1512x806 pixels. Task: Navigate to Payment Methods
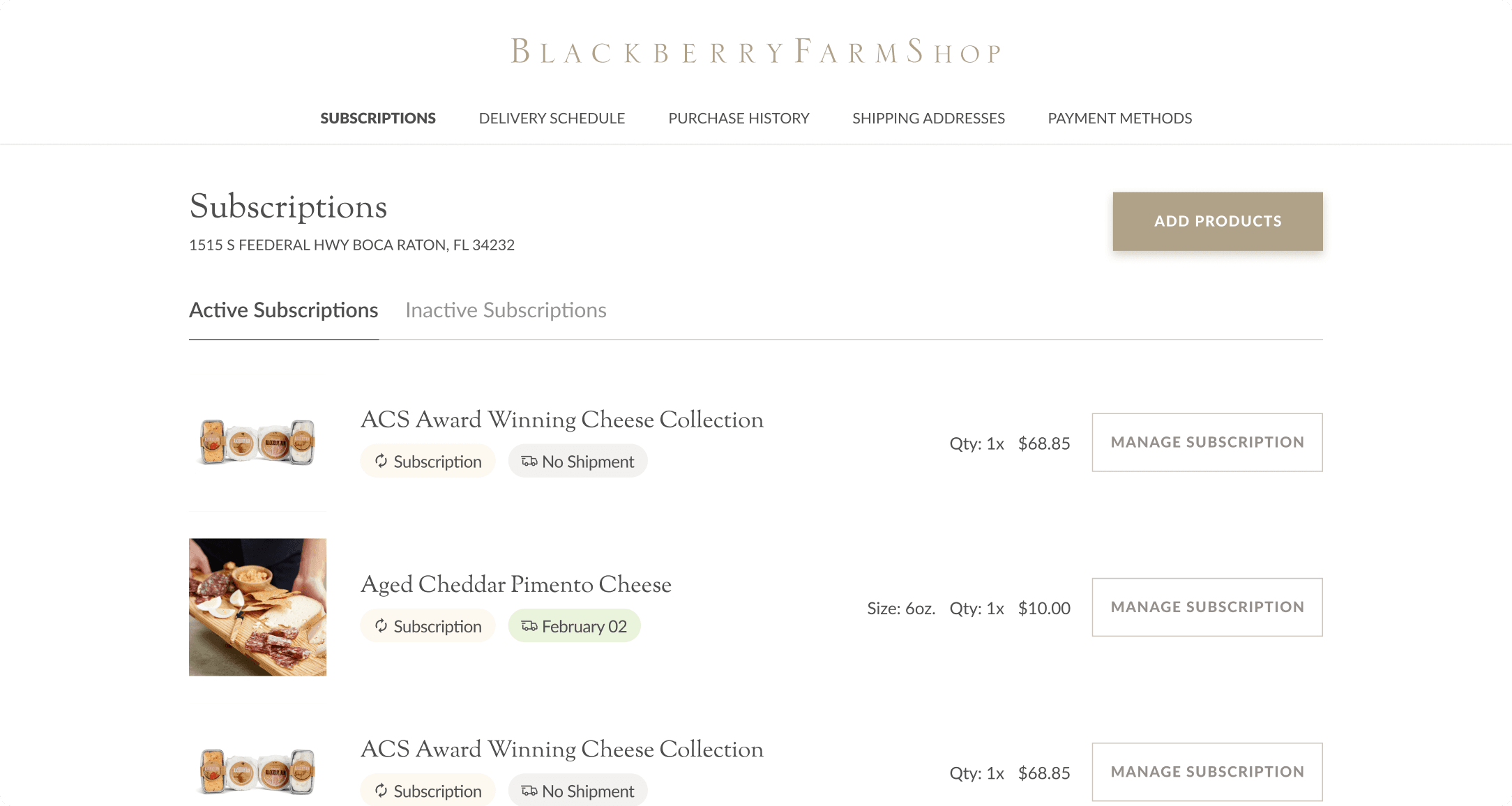tap(1119, 119)
